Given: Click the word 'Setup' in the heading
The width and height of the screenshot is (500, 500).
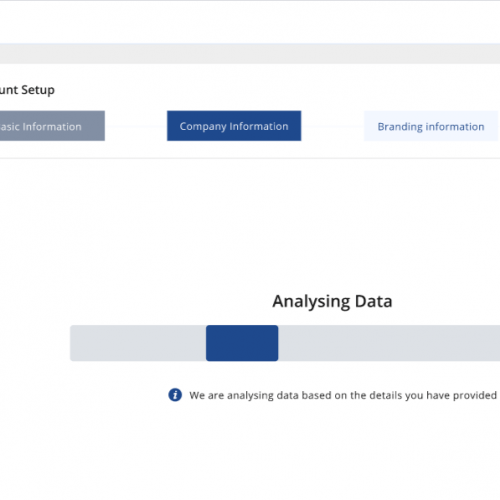Looking at the screenshot, I should tap(38, 90).
